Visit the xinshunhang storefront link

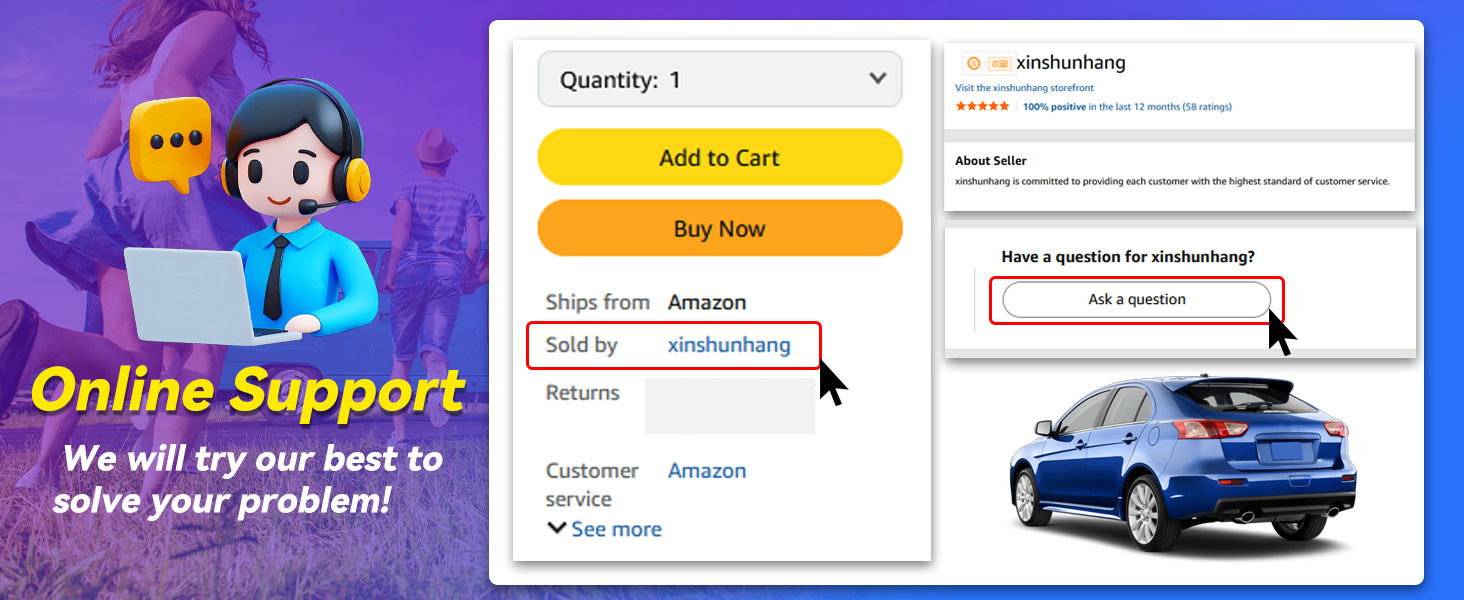(1024, 88)
